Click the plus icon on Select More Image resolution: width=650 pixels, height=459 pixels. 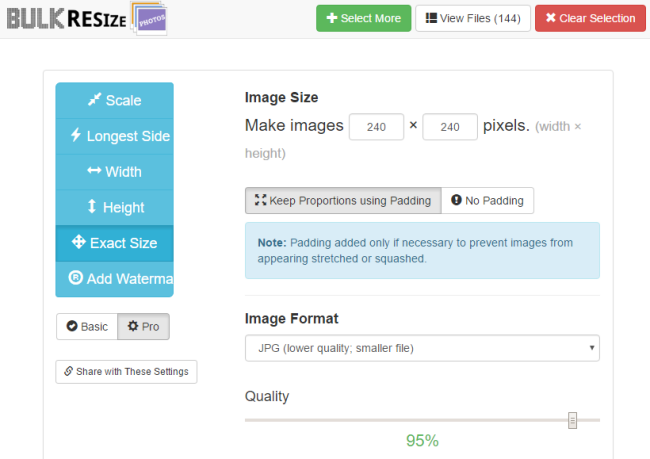click(x=332, y=18)
